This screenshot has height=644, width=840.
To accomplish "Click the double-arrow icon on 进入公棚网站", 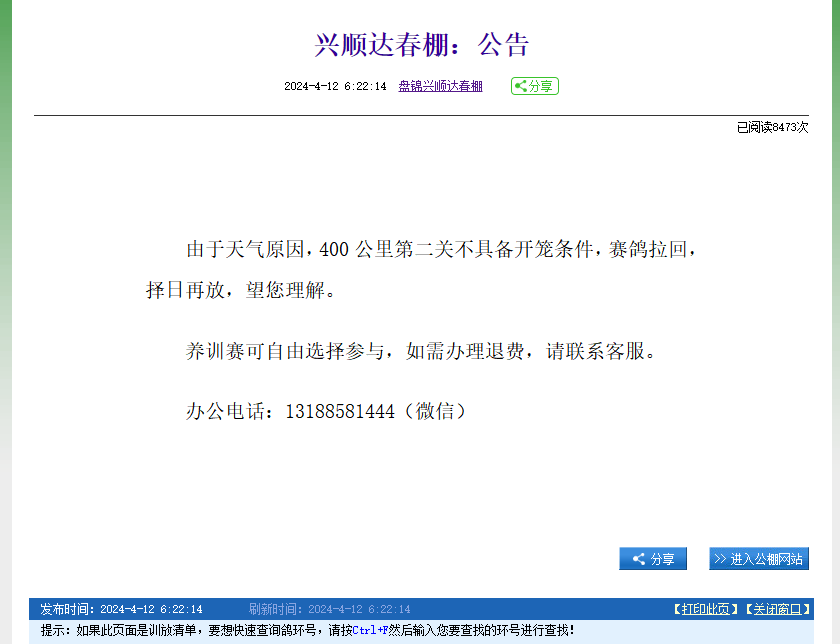I will pyautogui.click(x=720, y=559).
